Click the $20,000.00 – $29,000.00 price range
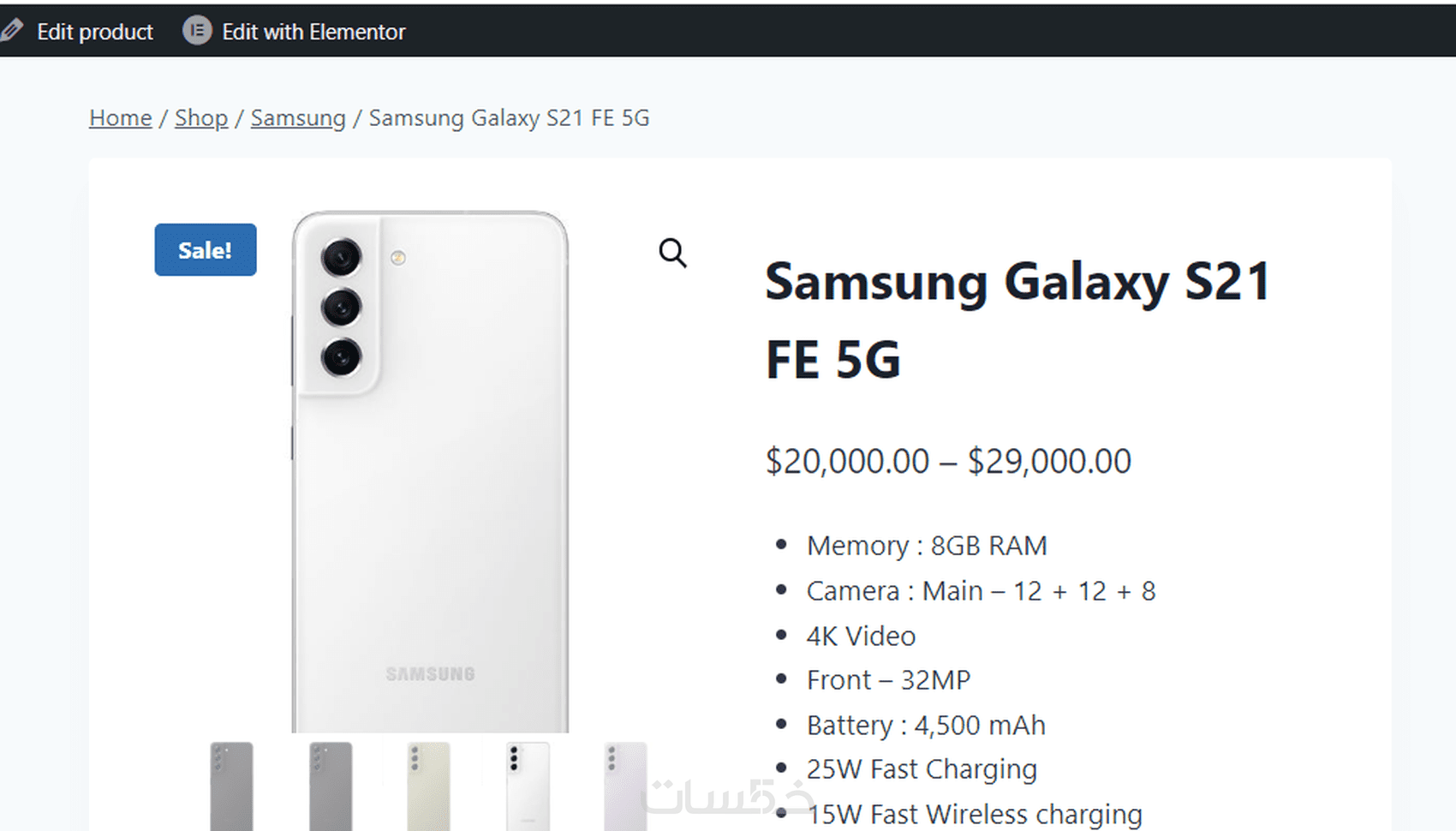The width and height of the screenshot is (1456, 831). 948,461
